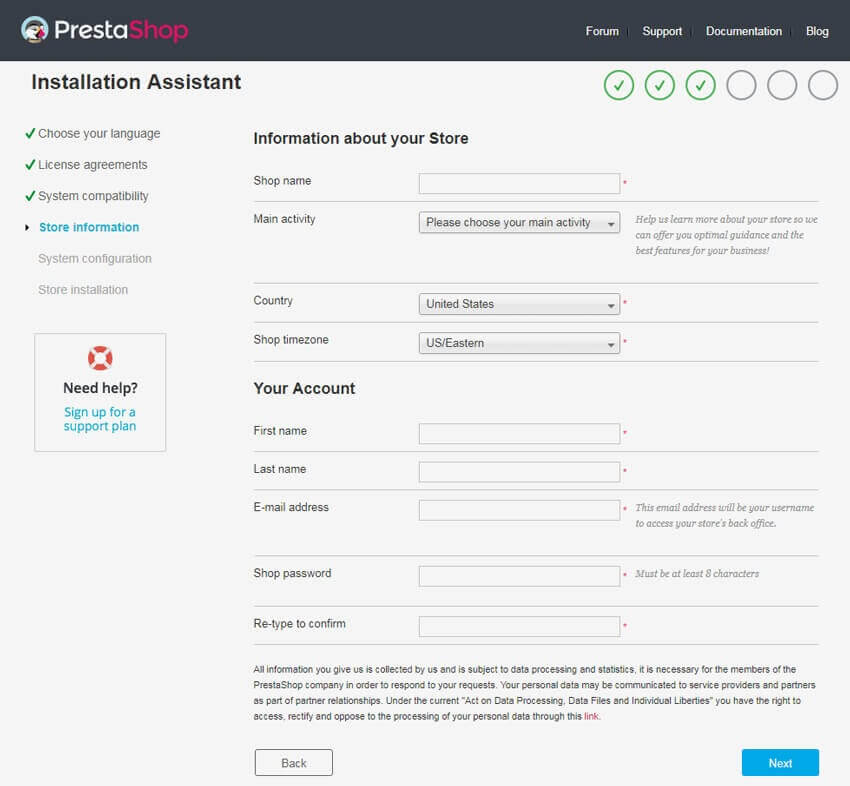Click the Next button
Image resolution: width=850 pixels, height=786 pixels.
click(780, 762)
